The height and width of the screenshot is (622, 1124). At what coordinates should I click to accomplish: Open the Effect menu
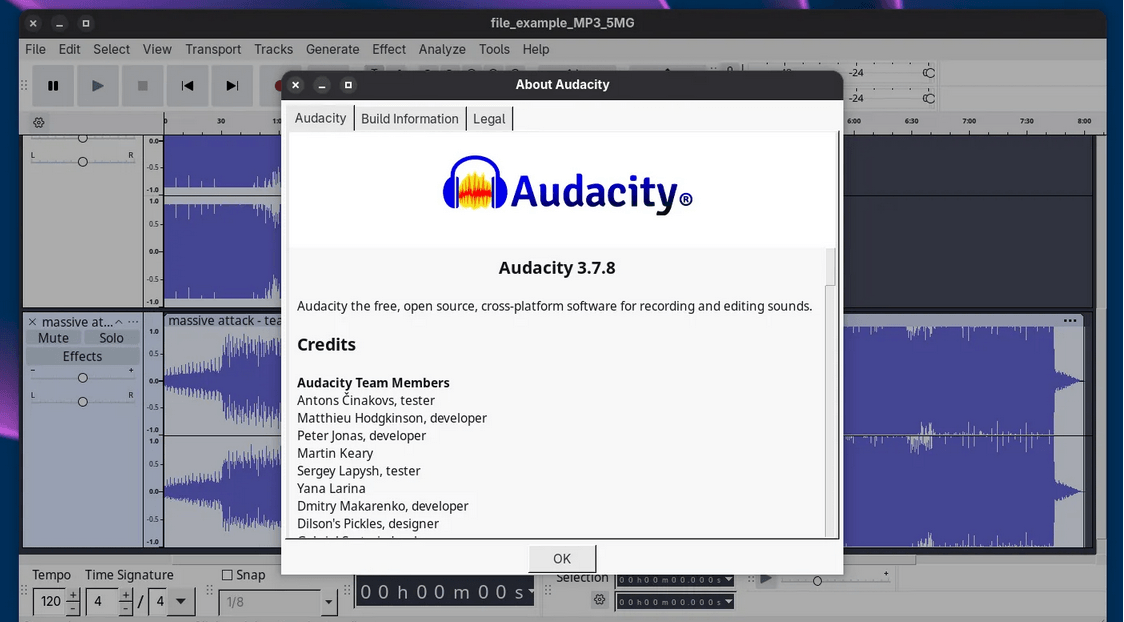click(x=389, y=49)
